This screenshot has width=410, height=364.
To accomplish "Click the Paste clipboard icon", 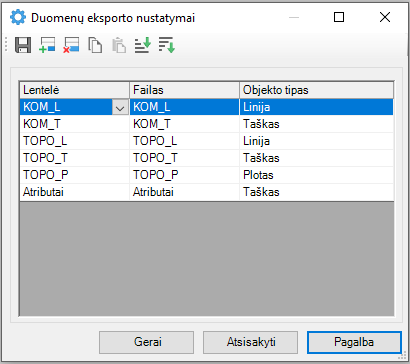I will click(119, 45).
